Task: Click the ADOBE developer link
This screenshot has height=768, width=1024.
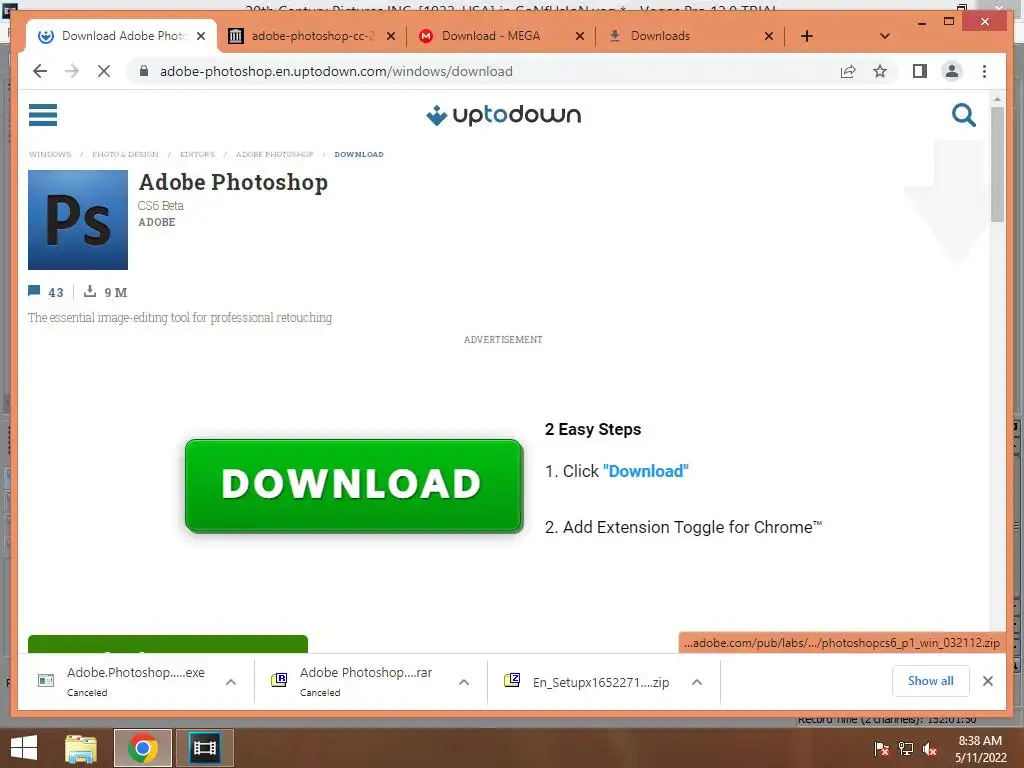Action: point(157,222)
